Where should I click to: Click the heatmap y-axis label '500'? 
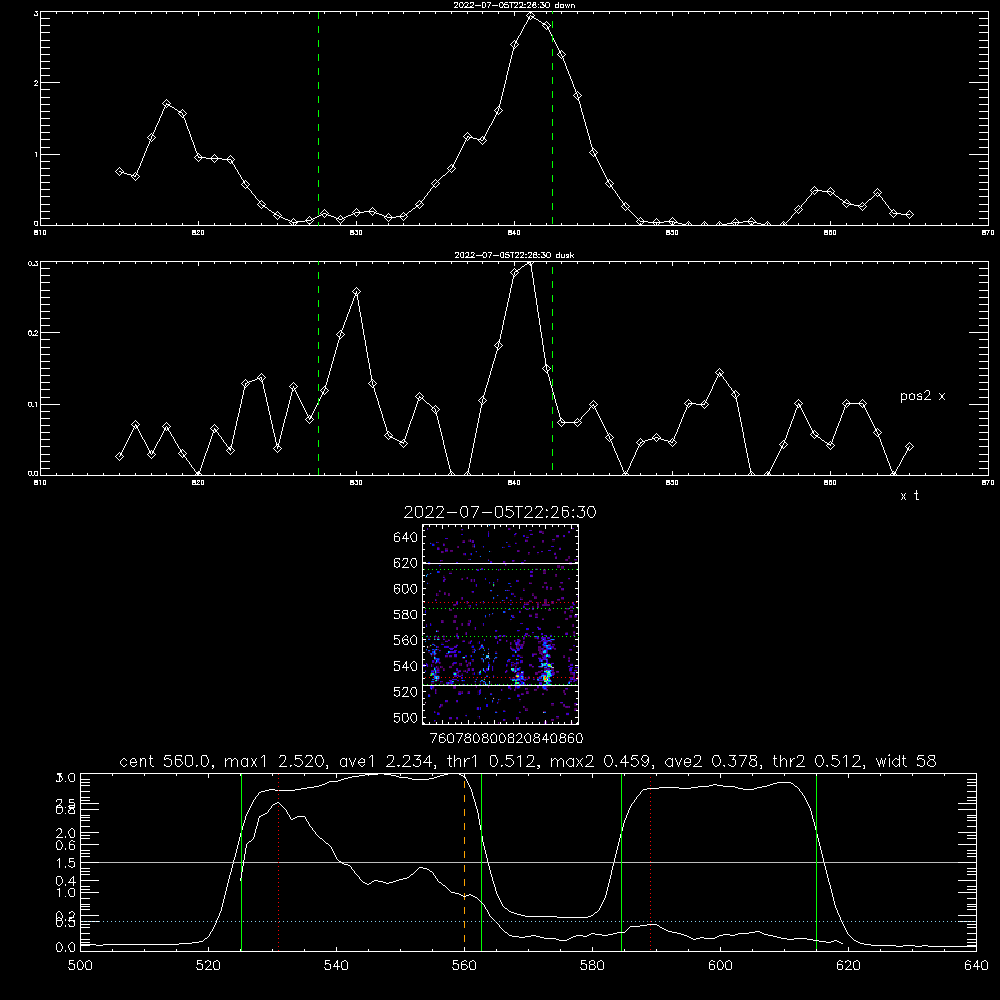point(406,717)
